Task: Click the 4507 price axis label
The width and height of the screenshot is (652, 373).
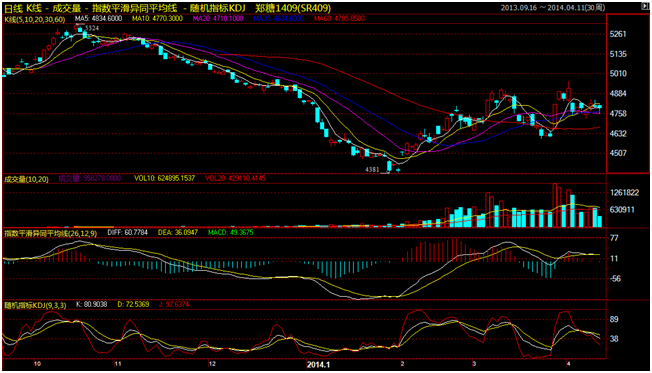Action: pyautogui.click(x=618, y=153)
